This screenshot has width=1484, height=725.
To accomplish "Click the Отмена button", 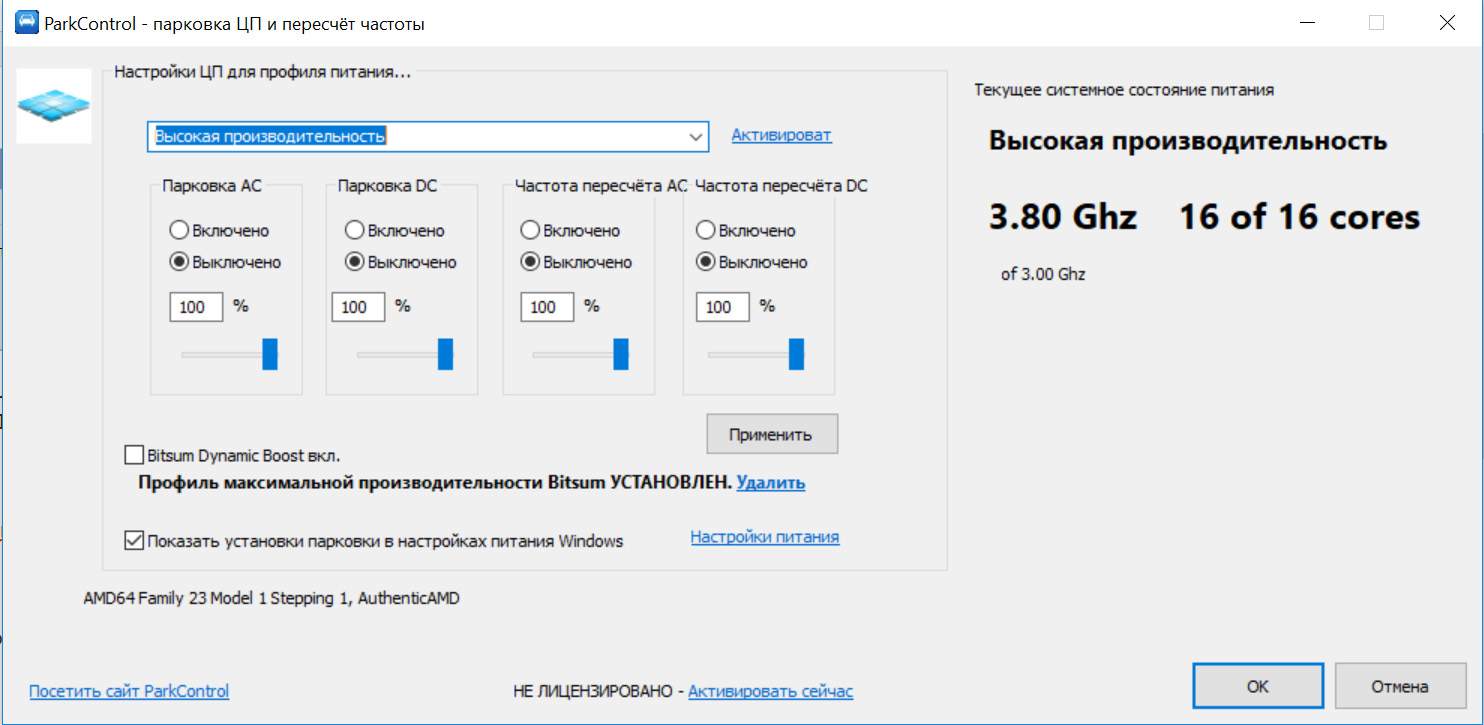I will [x=1400, y=686].
